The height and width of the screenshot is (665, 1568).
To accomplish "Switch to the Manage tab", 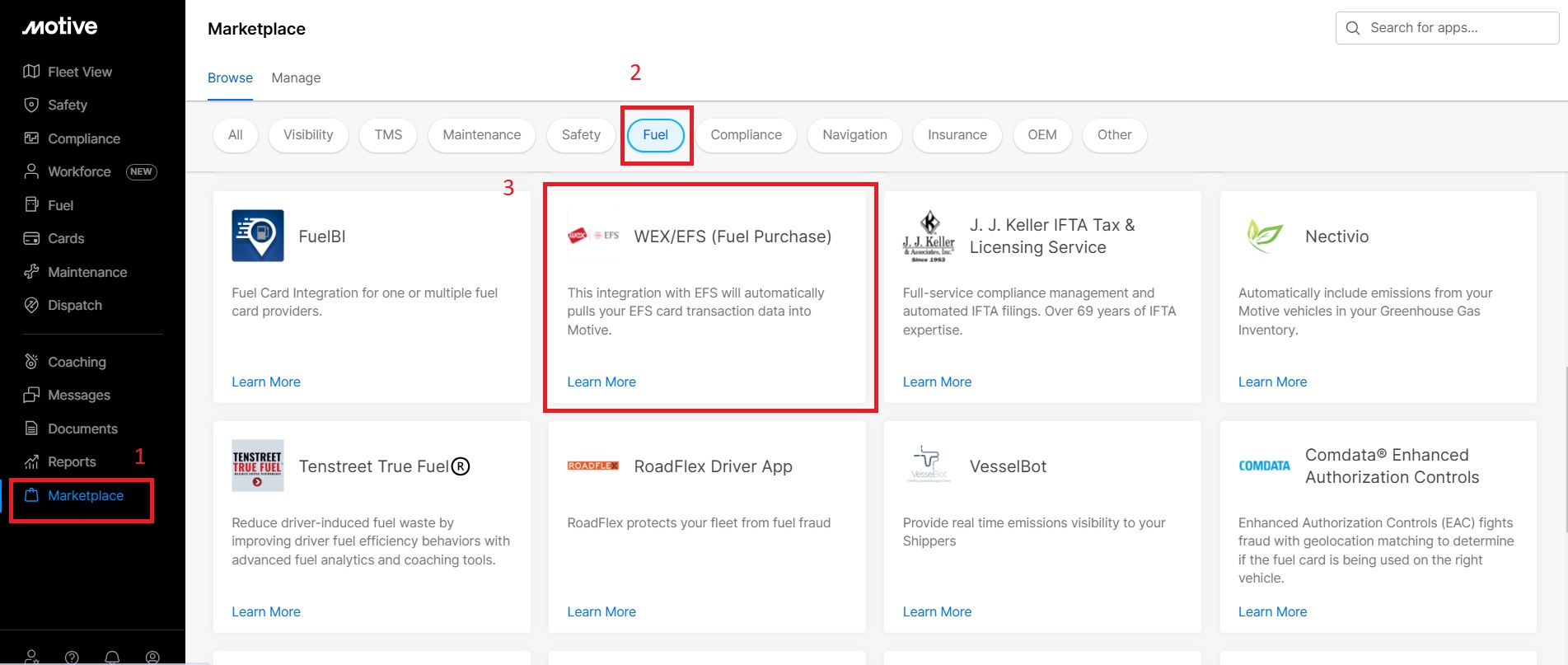I will (296, 78).
